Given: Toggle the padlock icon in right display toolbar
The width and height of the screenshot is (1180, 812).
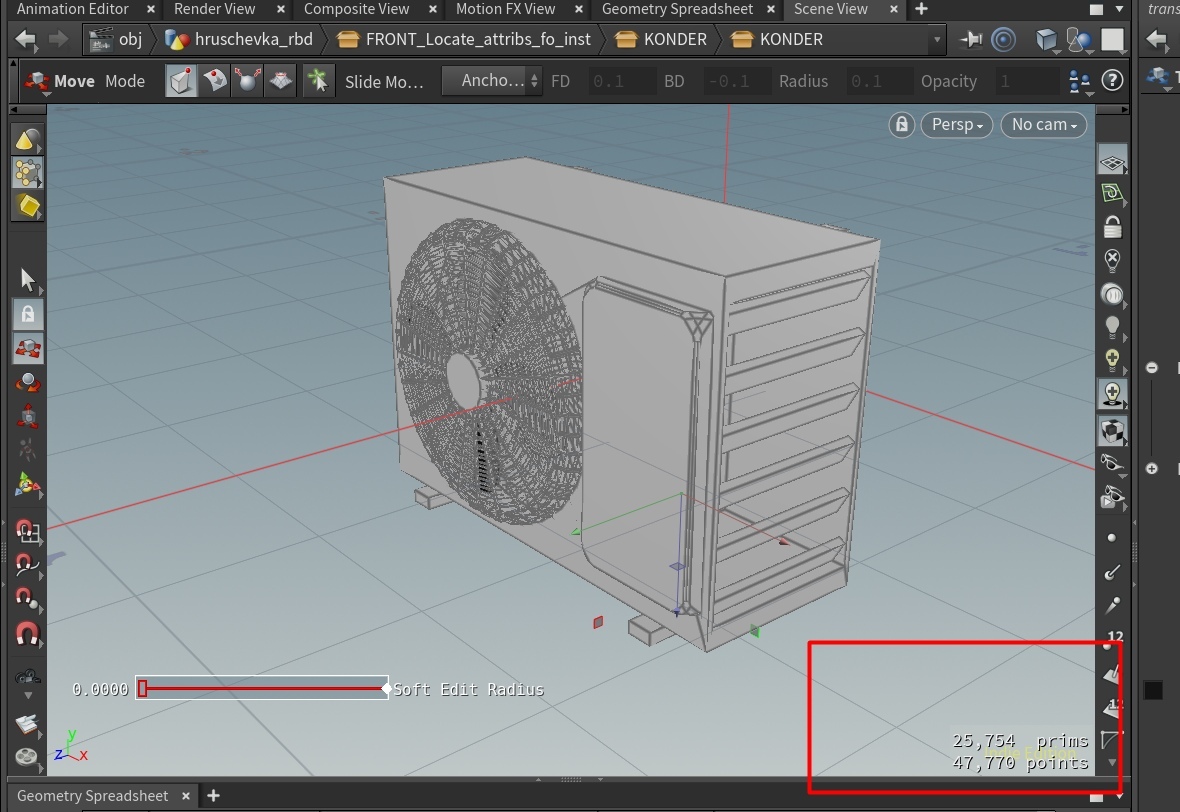Looking at the screenshot, I should (x=1111, y=228).
